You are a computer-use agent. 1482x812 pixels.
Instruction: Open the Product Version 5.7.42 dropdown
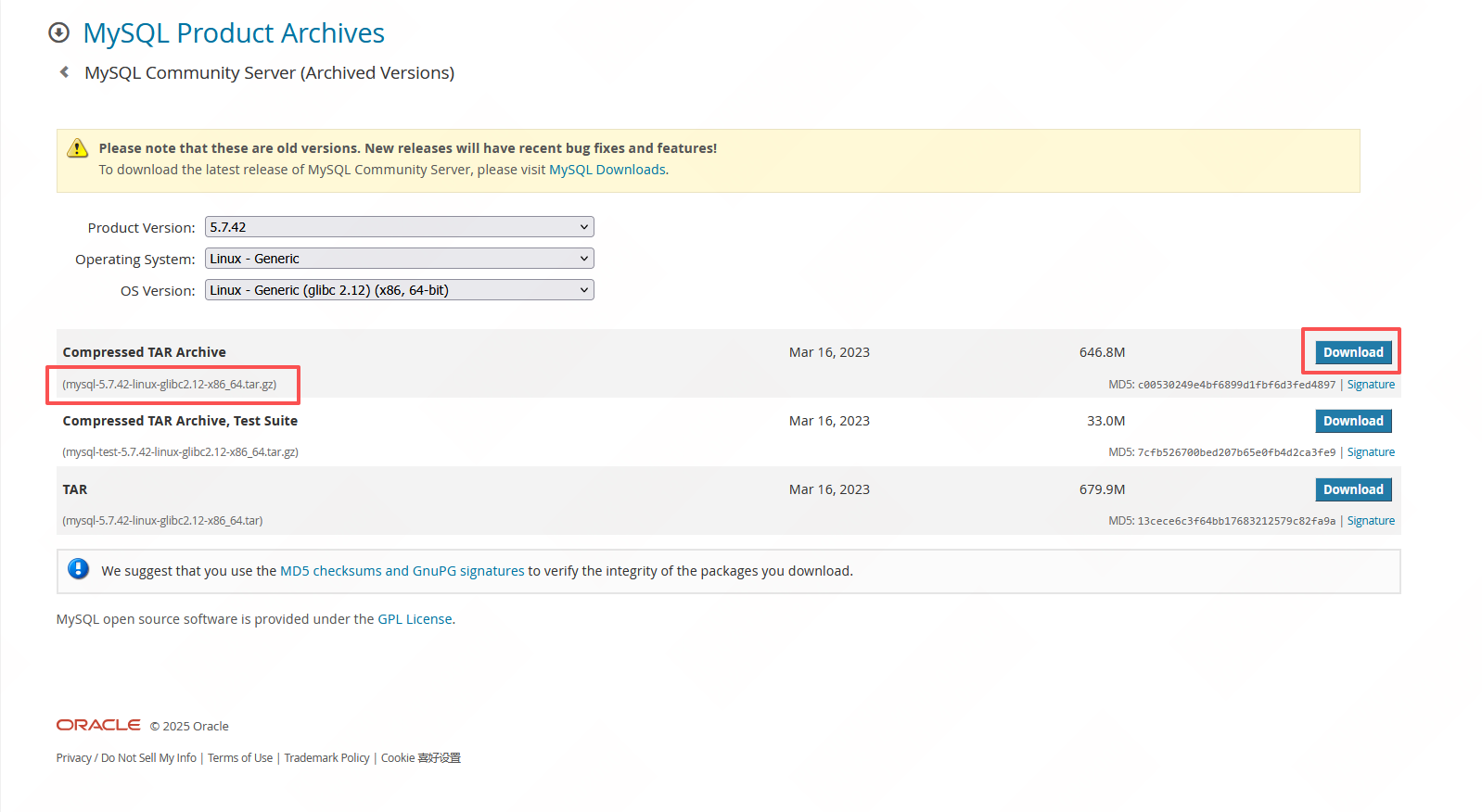point(399,227)
